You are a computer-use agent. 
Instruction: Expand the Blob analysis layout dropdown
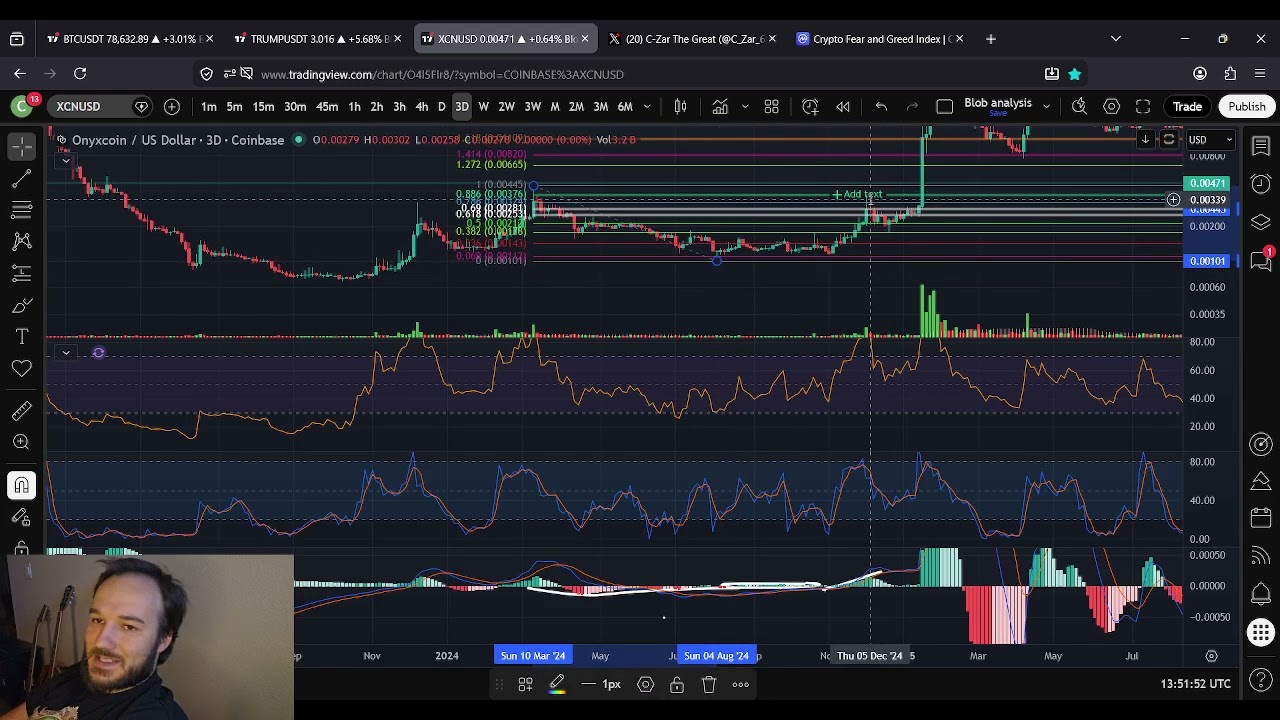pos(1046,107)
